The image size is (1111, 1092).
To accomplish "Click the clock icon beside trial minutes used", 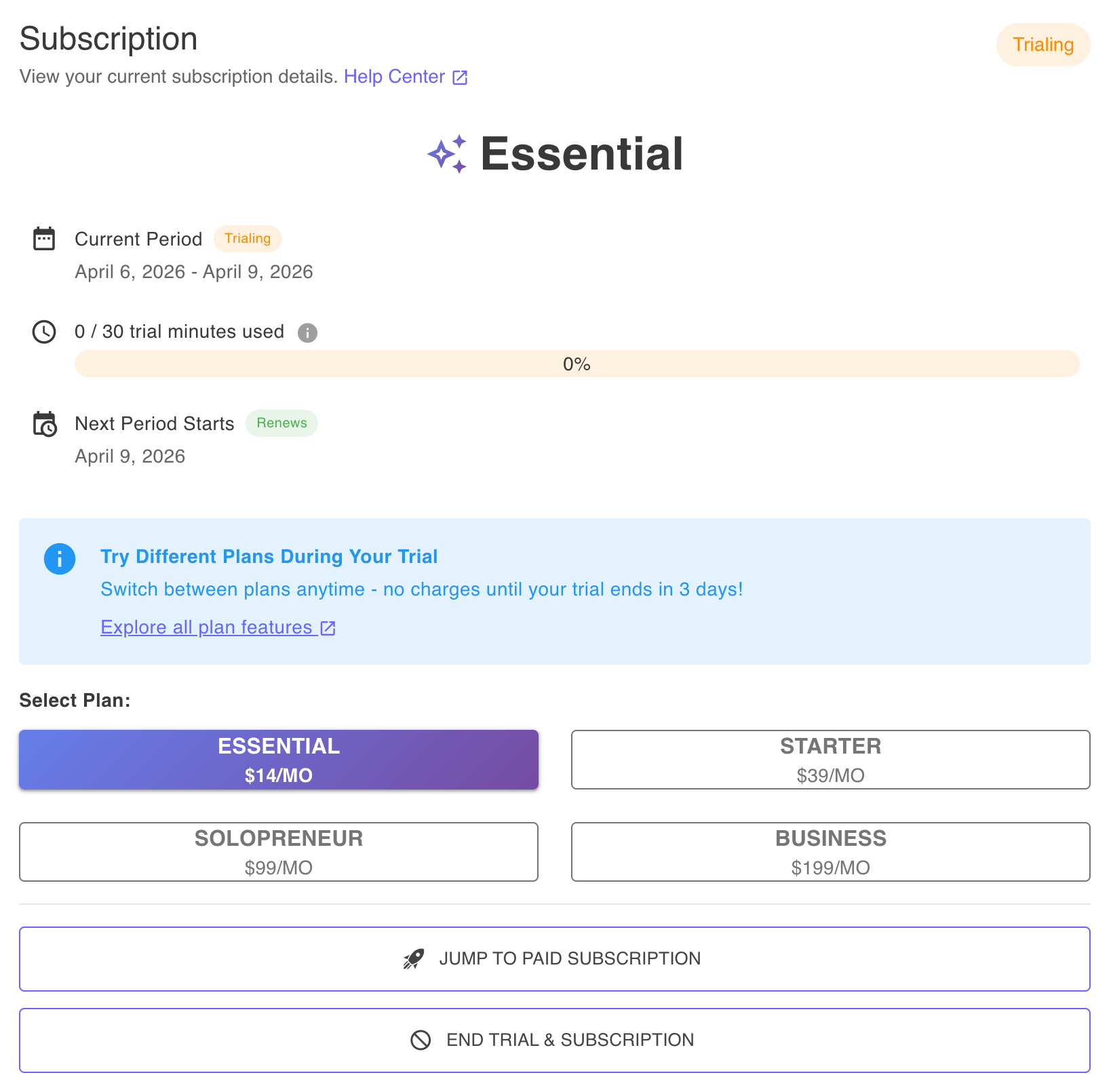I will [44, 332].
